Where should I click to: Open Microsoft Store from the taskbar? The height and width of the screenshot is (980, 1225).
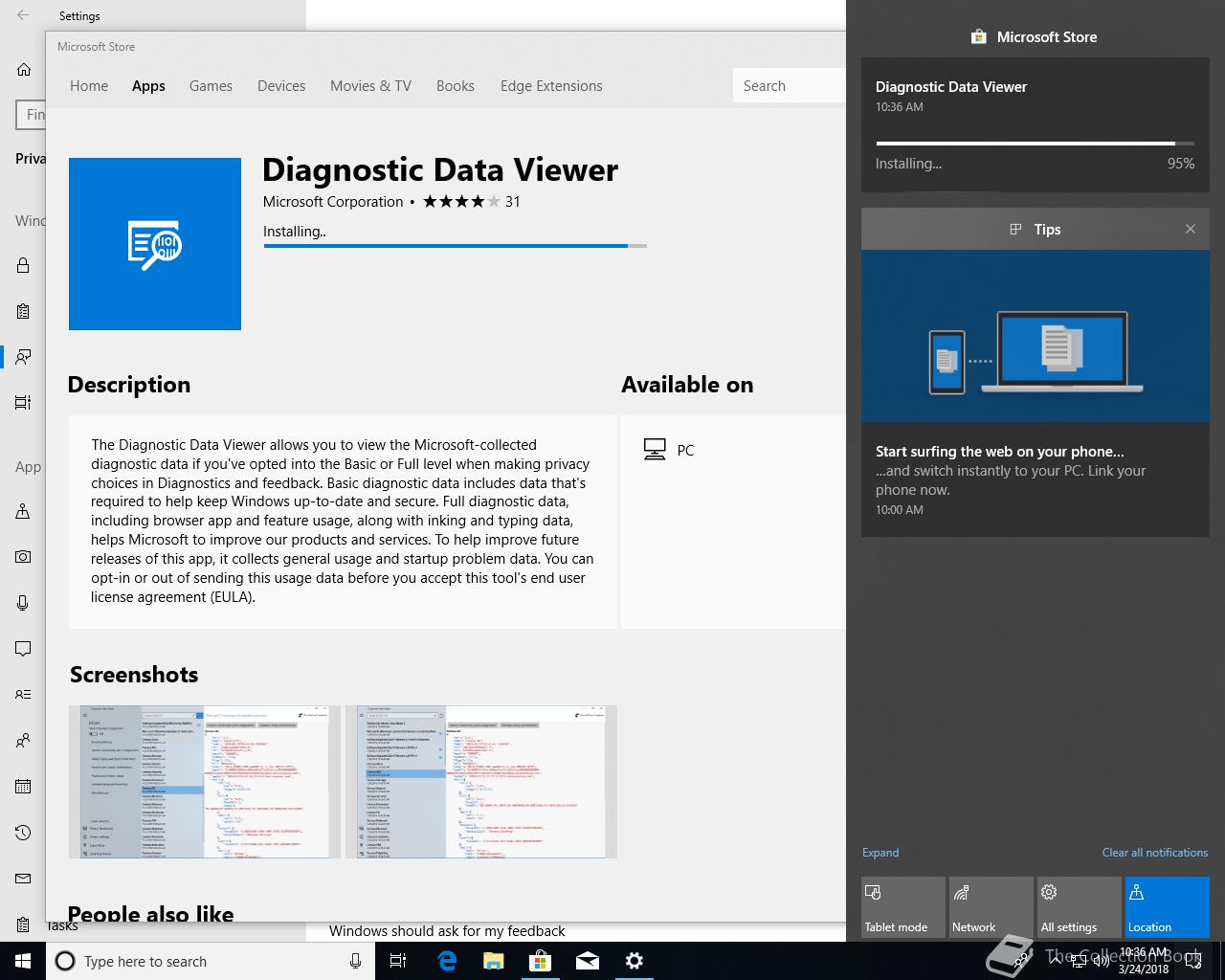click(540, 961)
